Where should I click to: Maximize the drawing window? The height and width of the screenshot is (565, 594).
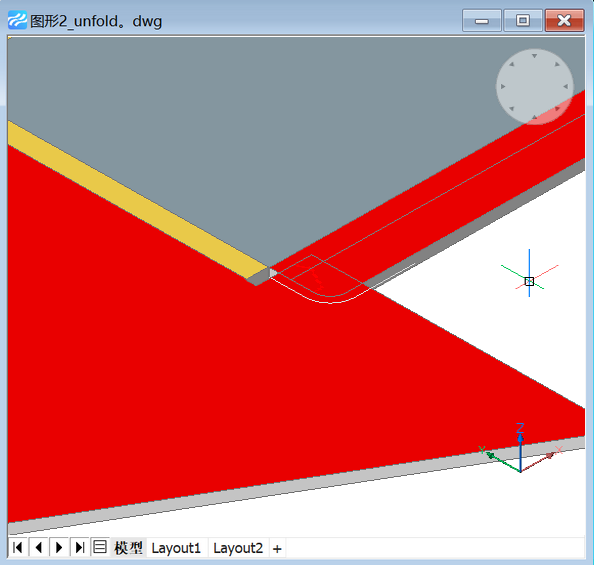click(523, 20)
